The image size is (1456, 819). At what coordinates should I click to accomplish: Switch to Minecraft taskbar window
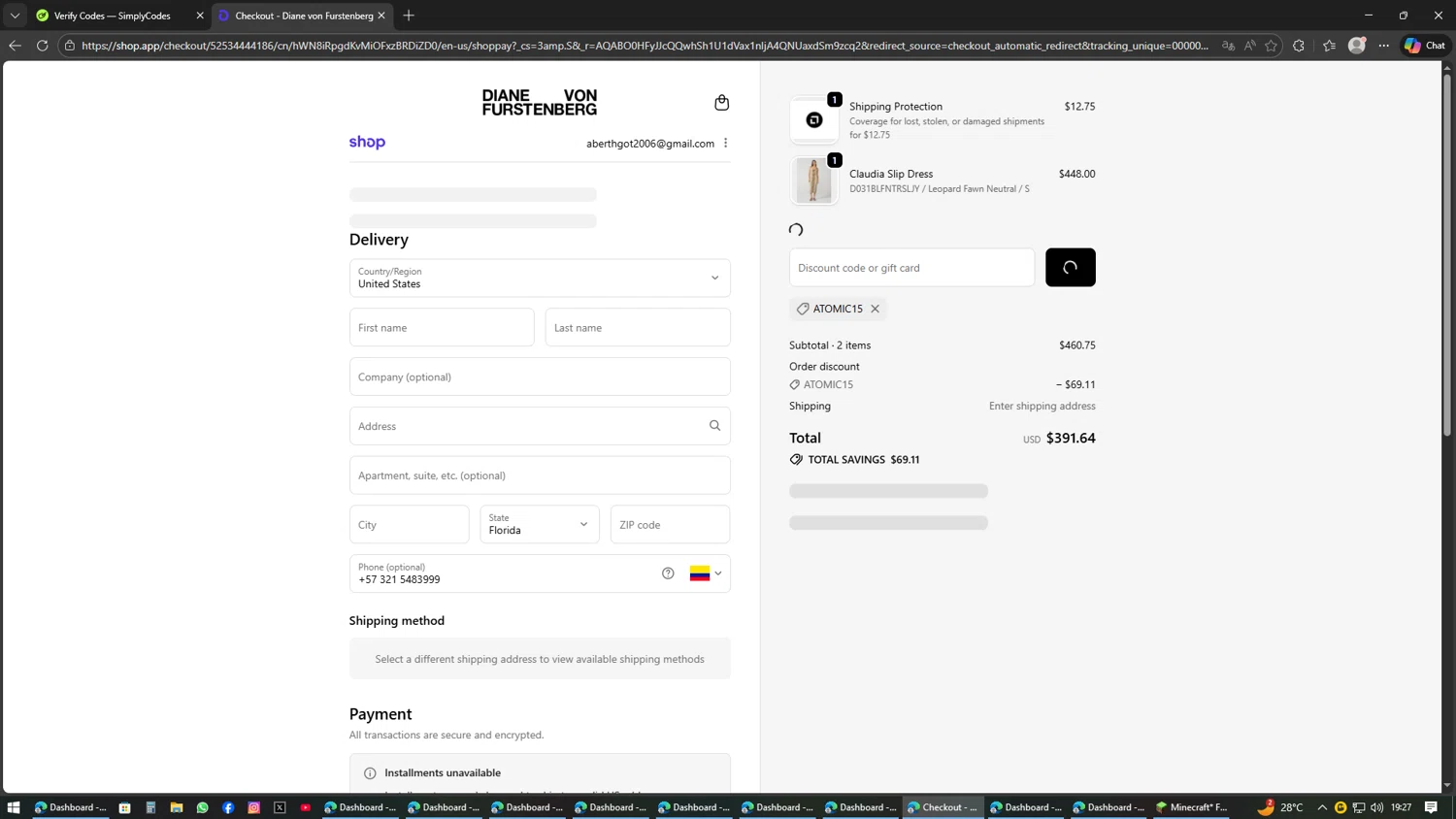coord(1192,807)
